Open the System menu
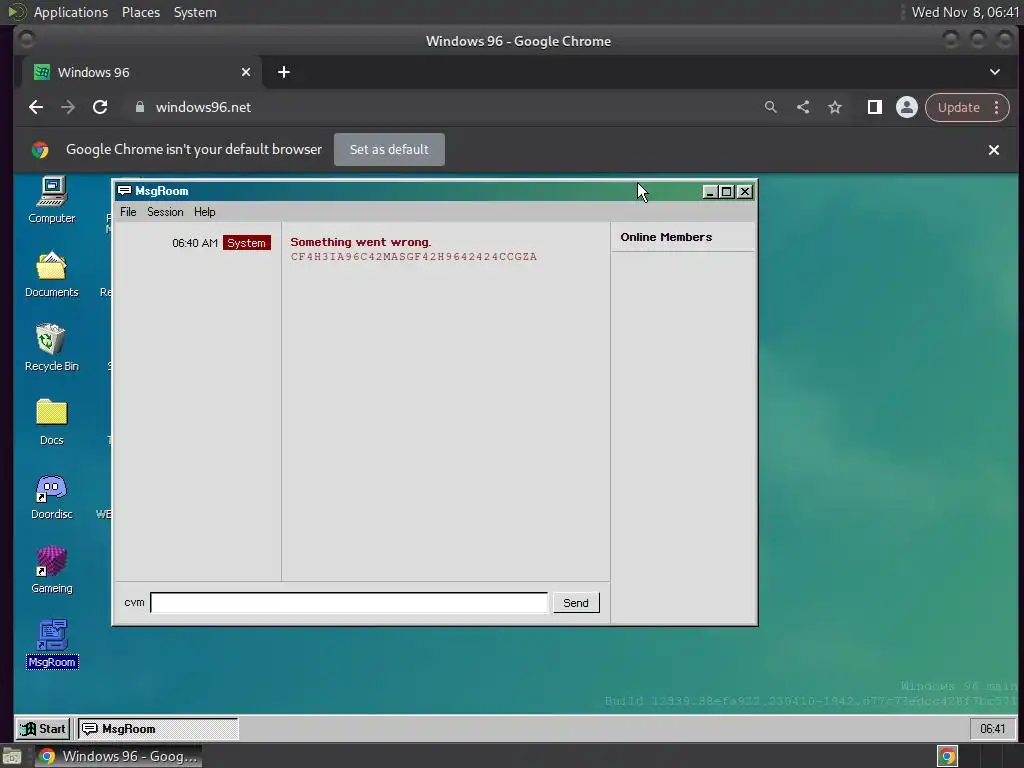This screenshot has height=768, width=1024. point(195,12)
